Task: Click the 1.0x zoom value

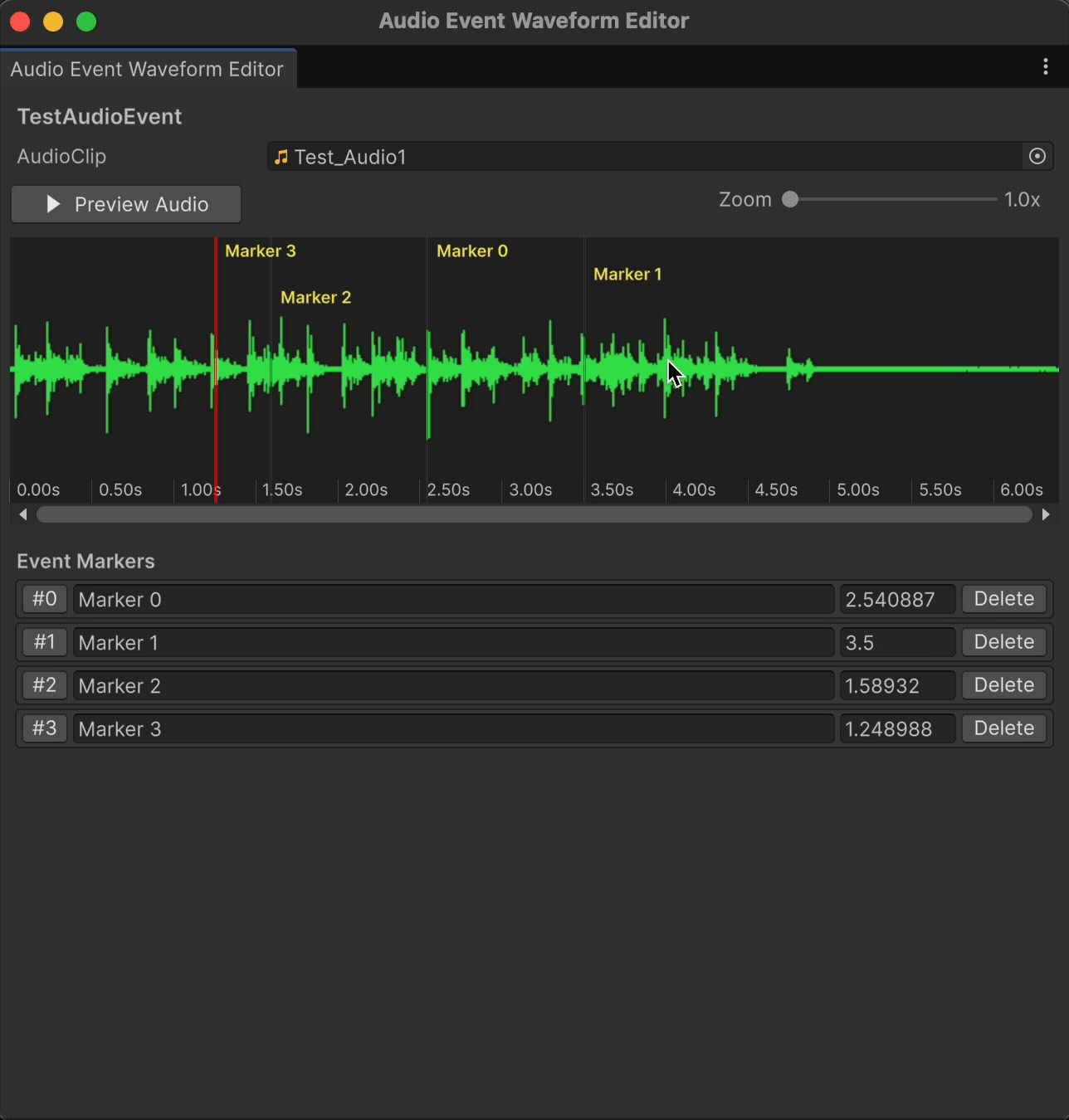Action: point(1022,199)
